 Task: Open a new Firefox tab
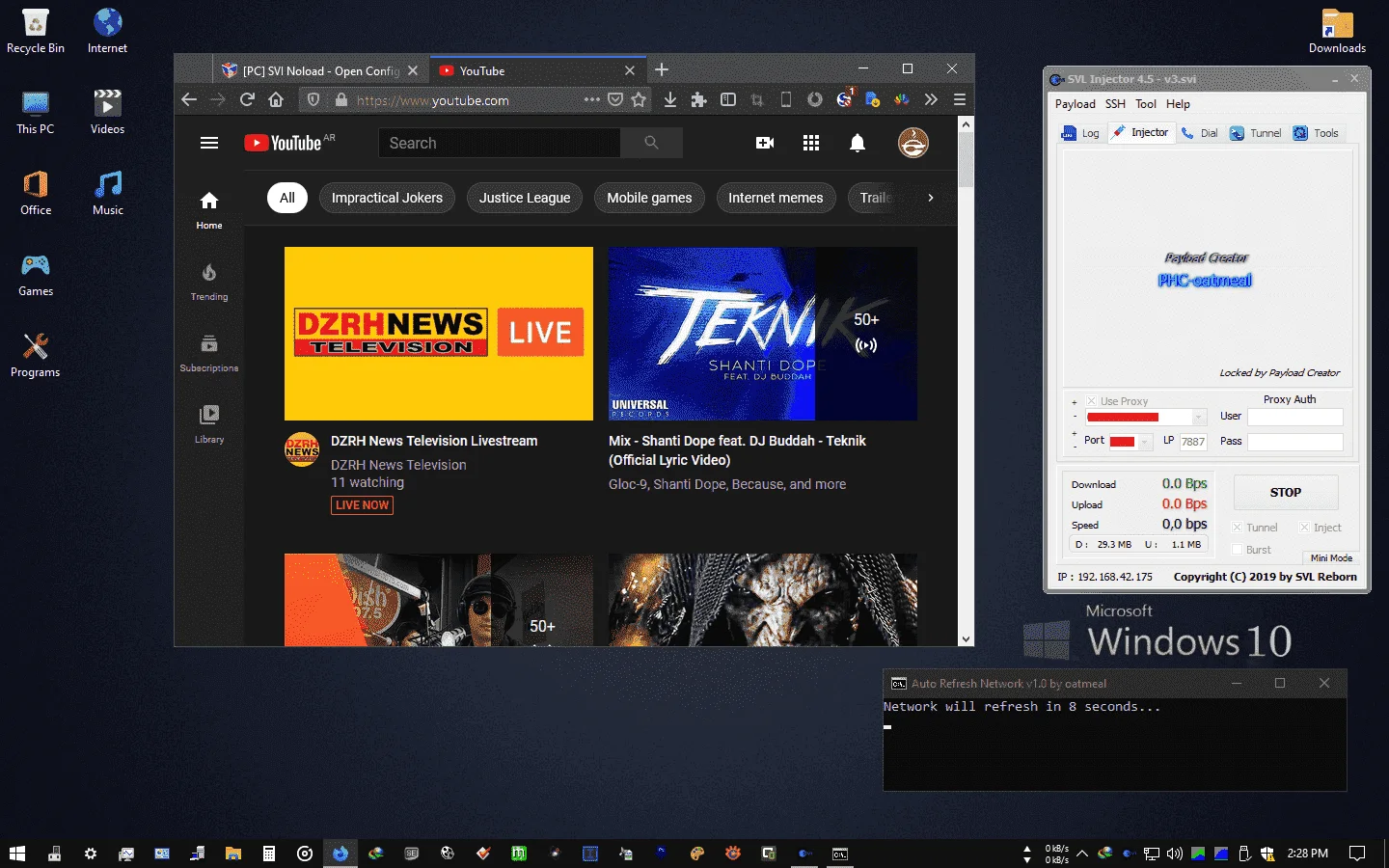click(x=662, y=69)
